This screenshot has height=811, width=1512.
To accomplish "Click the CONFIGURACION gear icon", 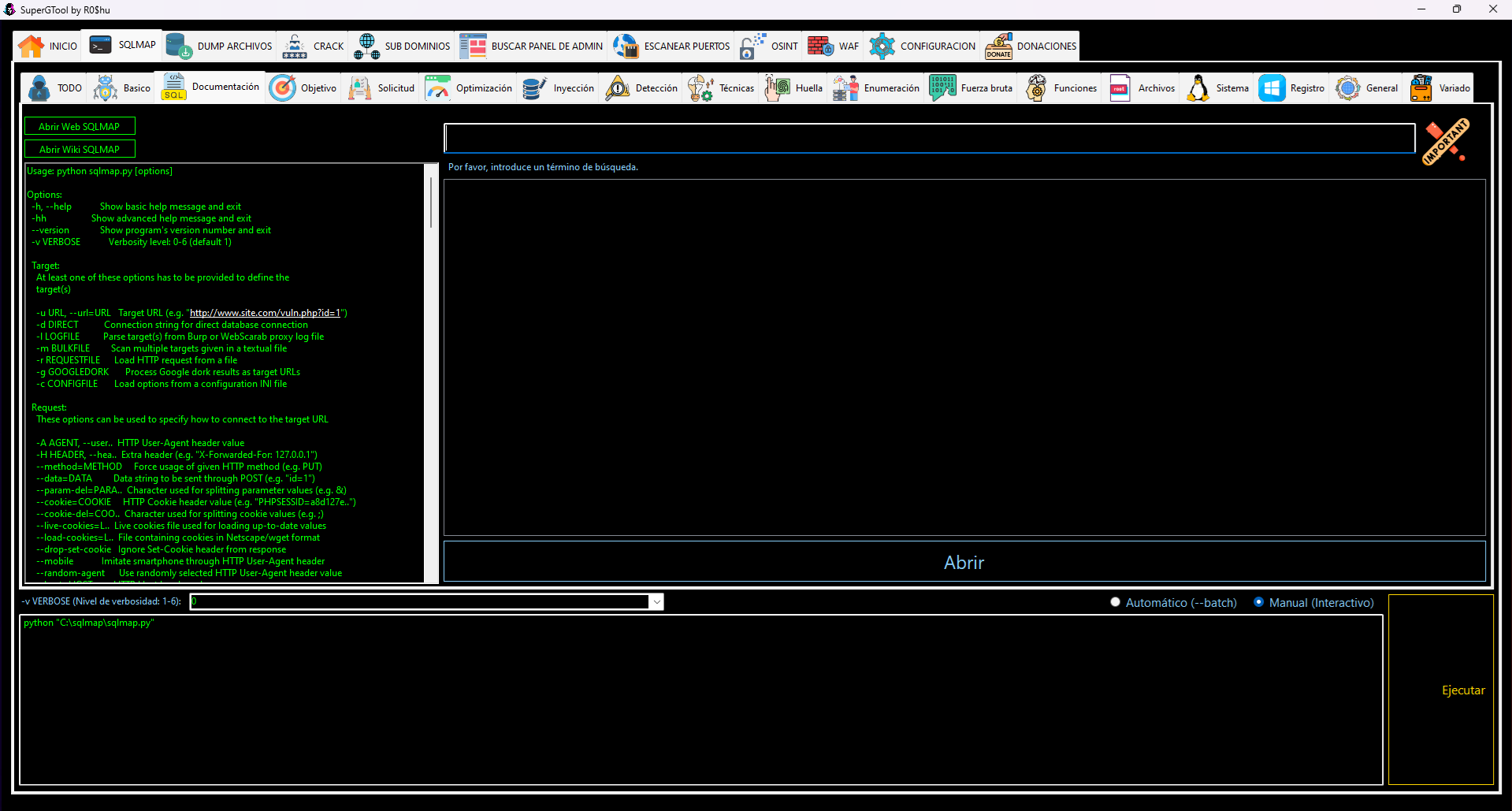I will coord(882,47).
